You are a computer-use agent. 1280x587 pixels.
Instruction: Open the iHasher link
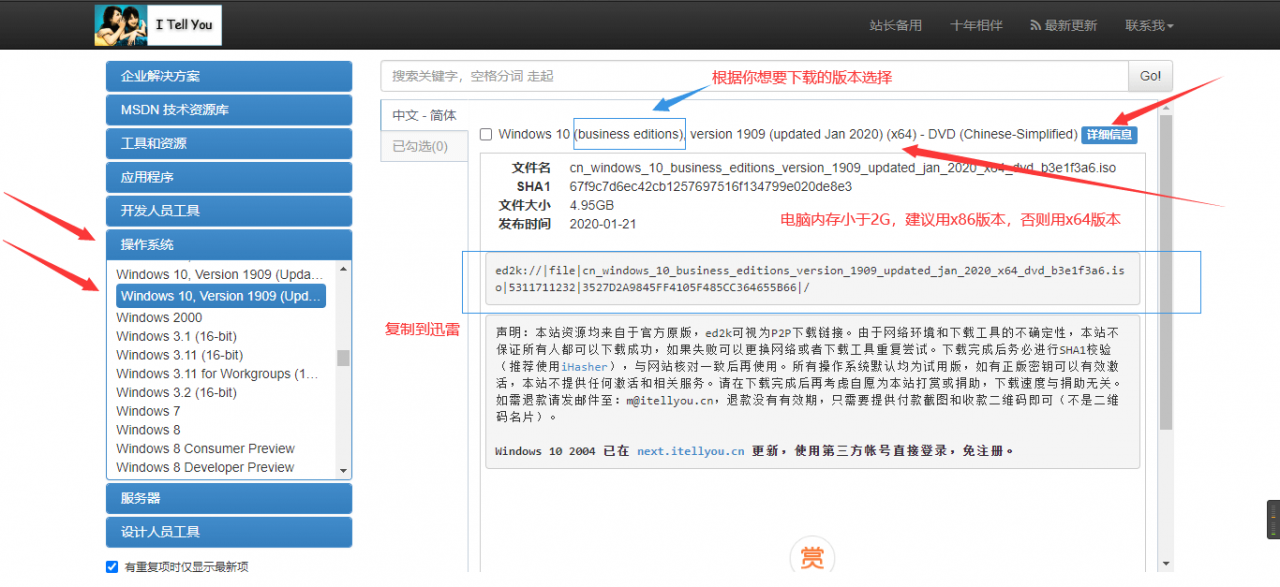coord(584,367)
